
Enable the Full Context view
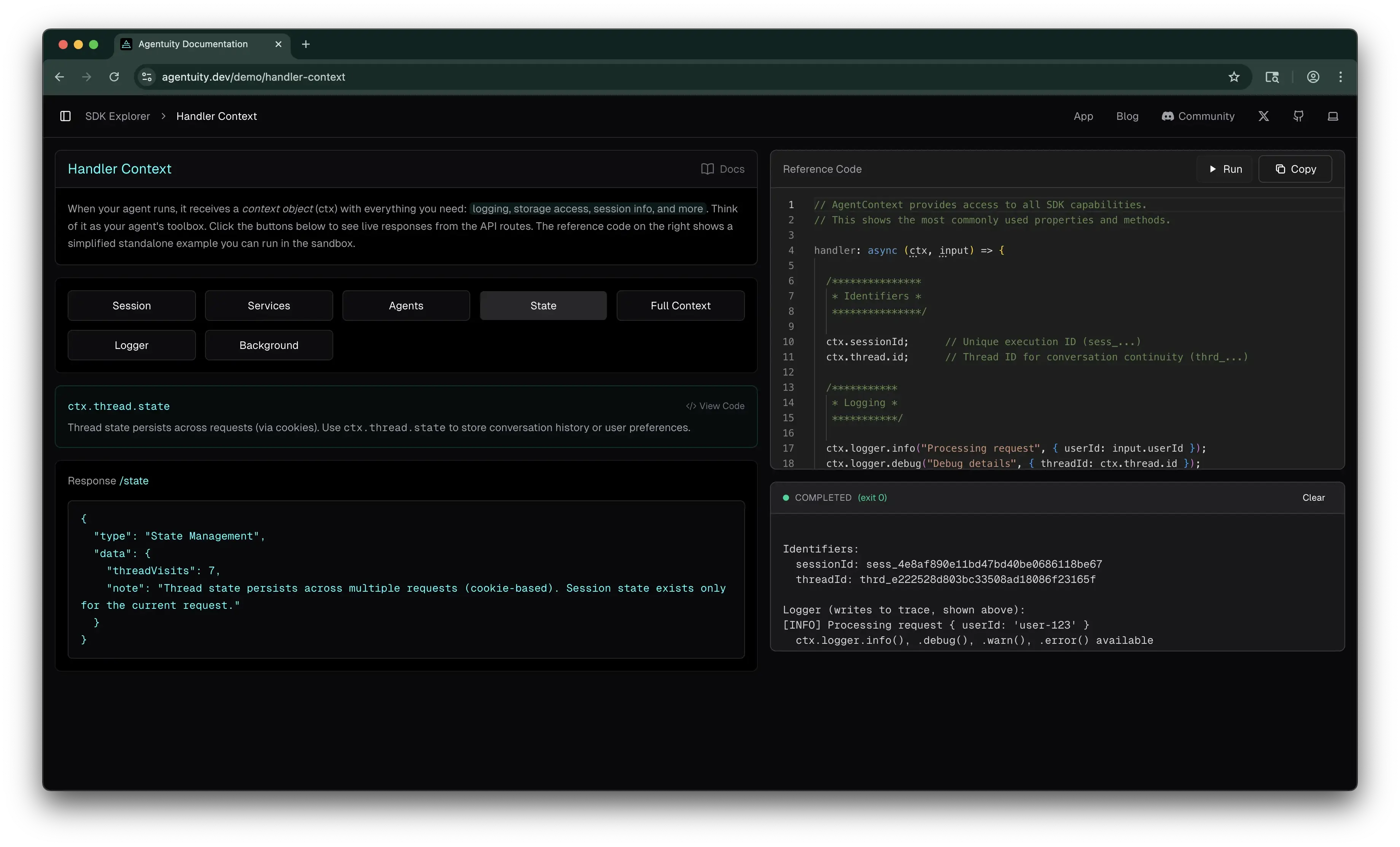coord(680,305)
